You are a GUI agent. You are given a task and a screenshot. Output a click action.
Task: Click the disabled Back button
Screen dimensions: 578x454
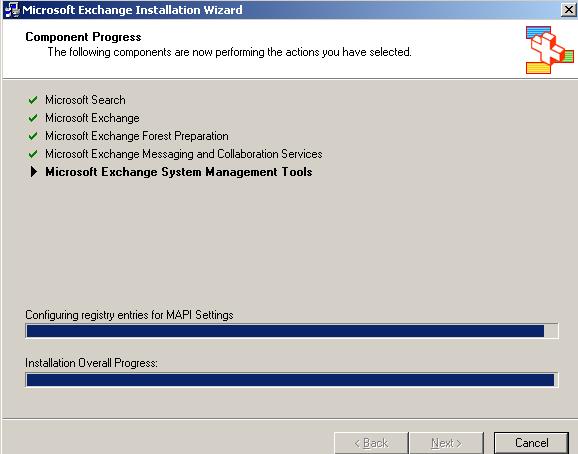coord(371,443)
